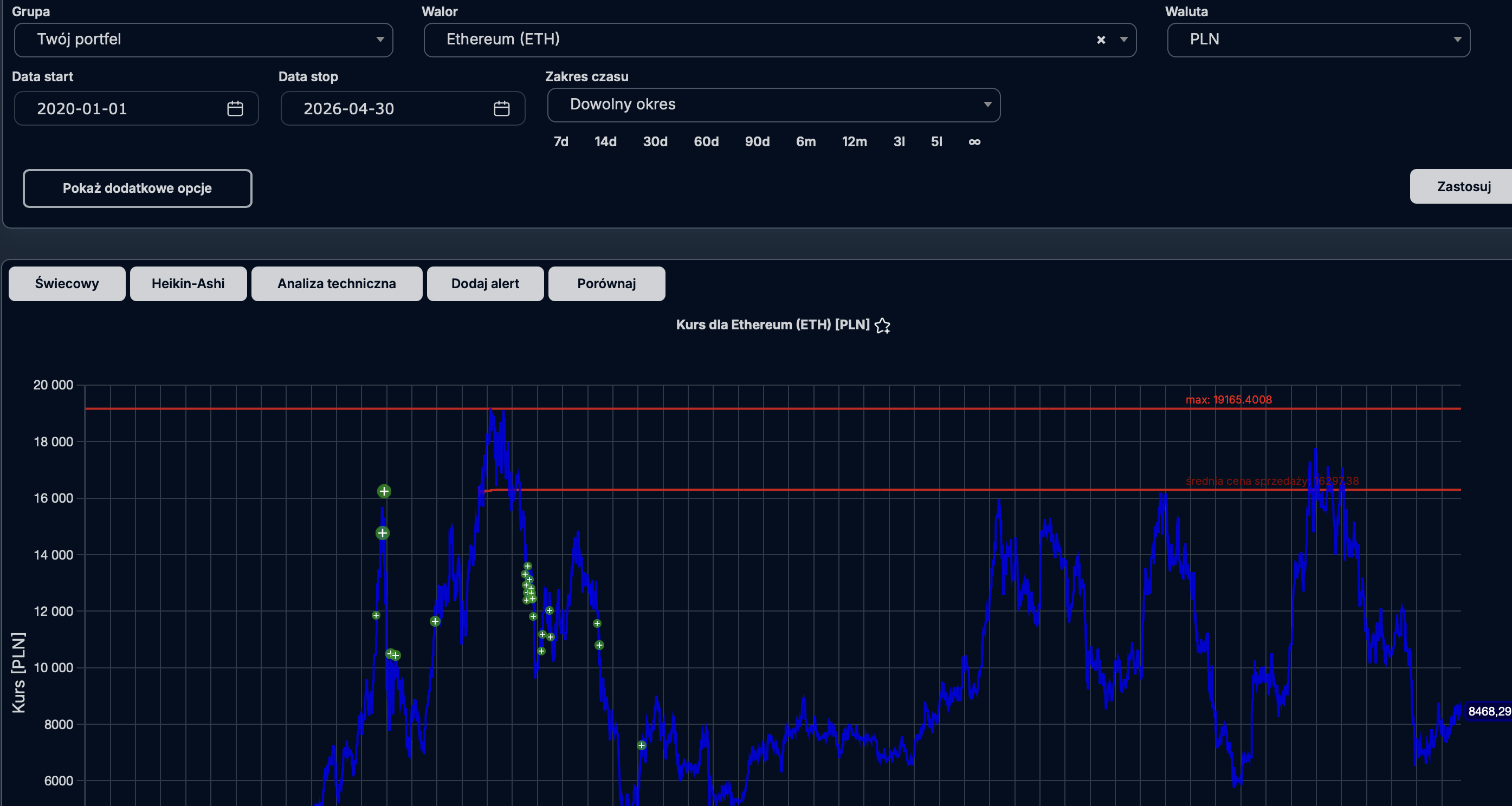Click the green buy marker near 14 800 PLN

coord(382,532)
